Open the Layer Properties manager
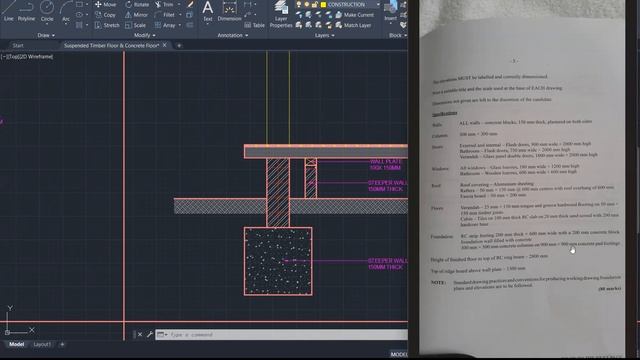This screenshot has height=360, width=640. 281,14
